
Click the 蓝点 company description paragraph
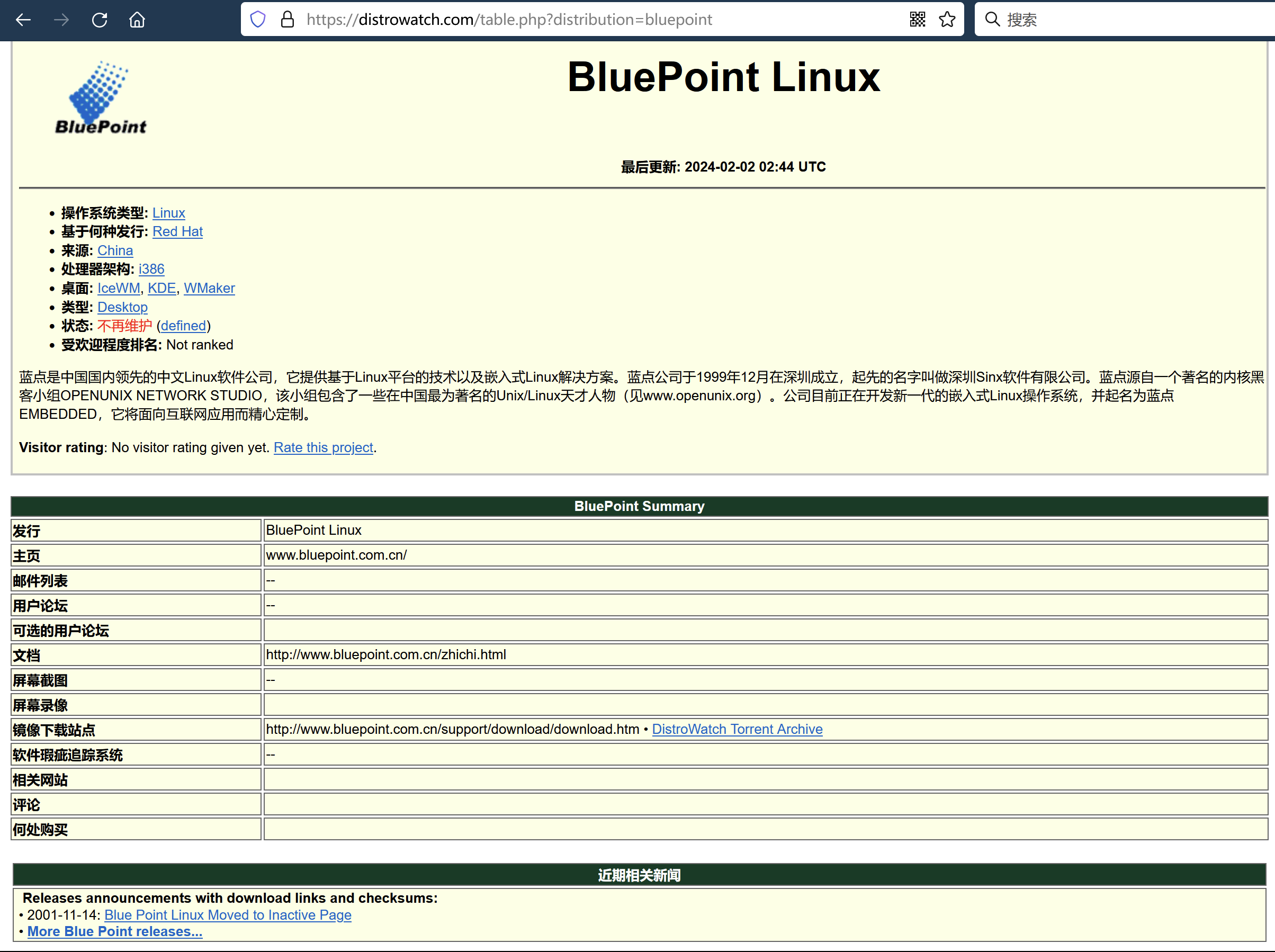pyautogui.click(x=641, y=396)
